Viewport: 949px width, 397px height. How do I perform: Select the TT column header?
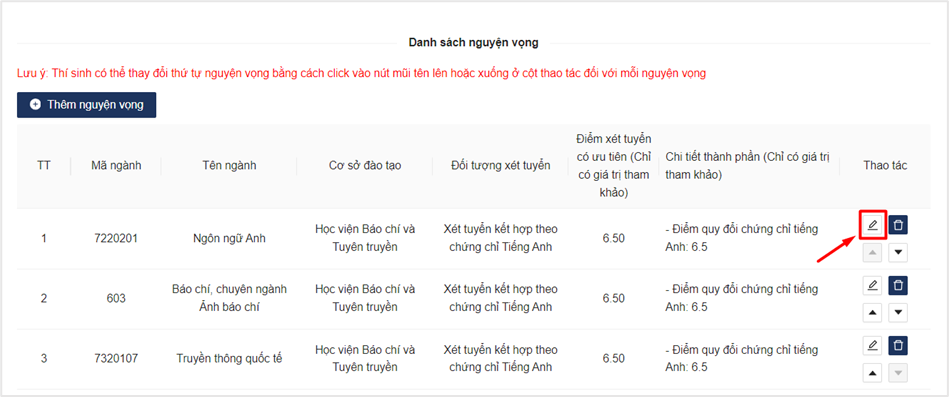[x=44, y=166]
